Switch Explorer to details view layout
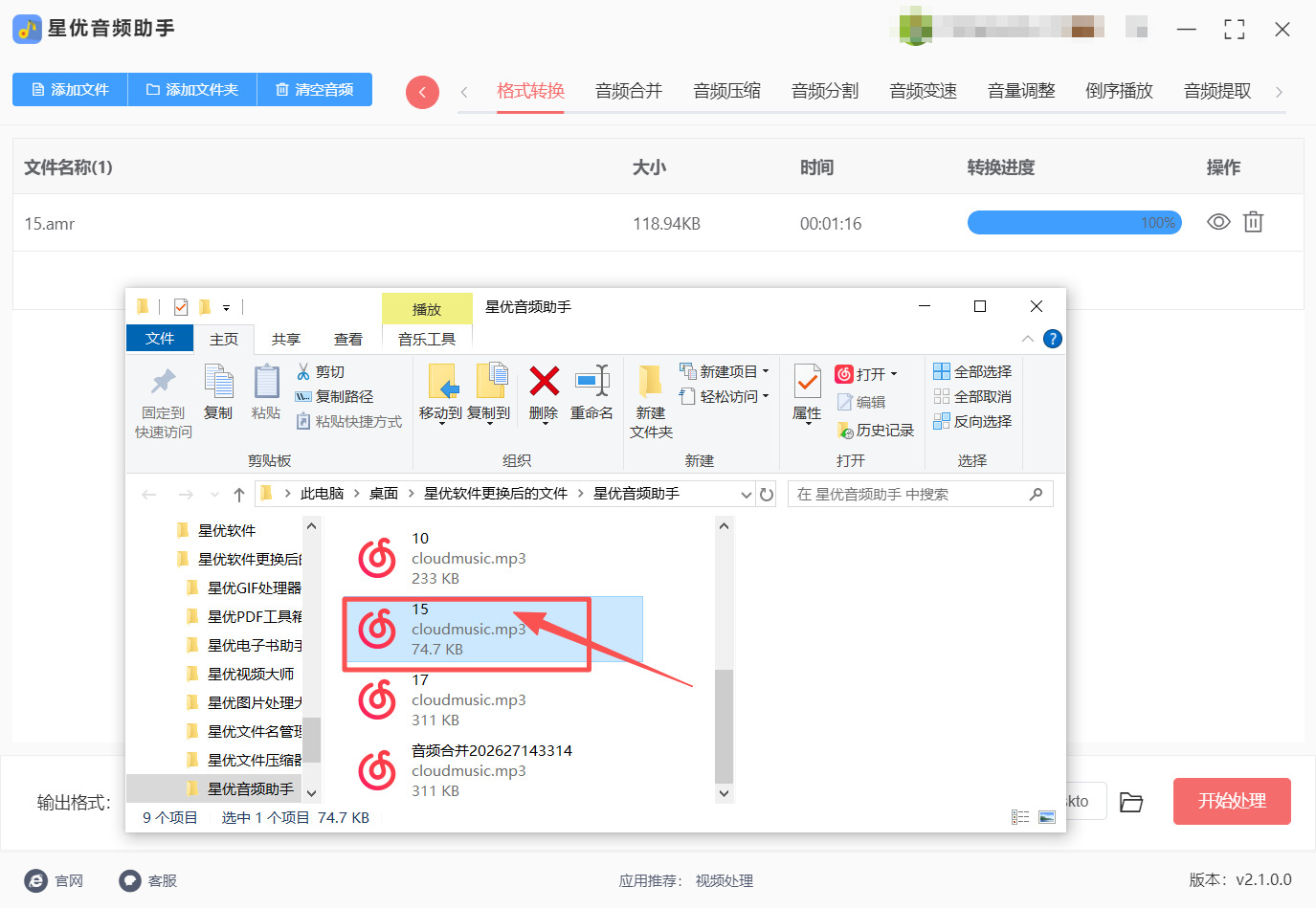 tap(1020, 817)
